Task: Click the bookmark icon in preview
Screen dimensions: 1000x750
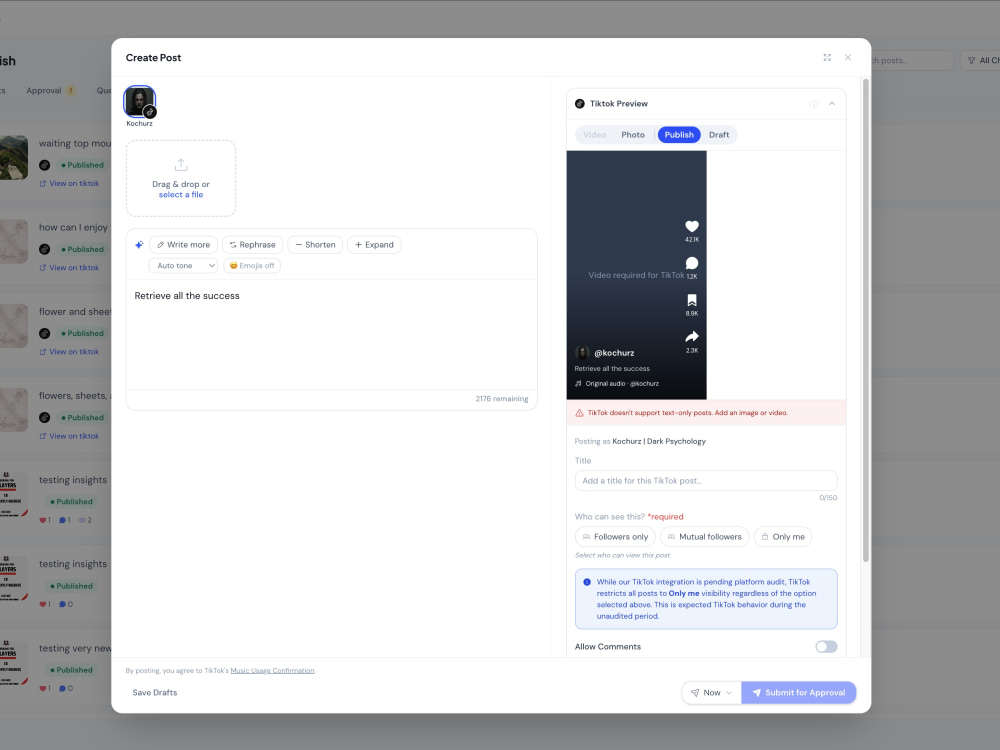Action: point(692,300)
